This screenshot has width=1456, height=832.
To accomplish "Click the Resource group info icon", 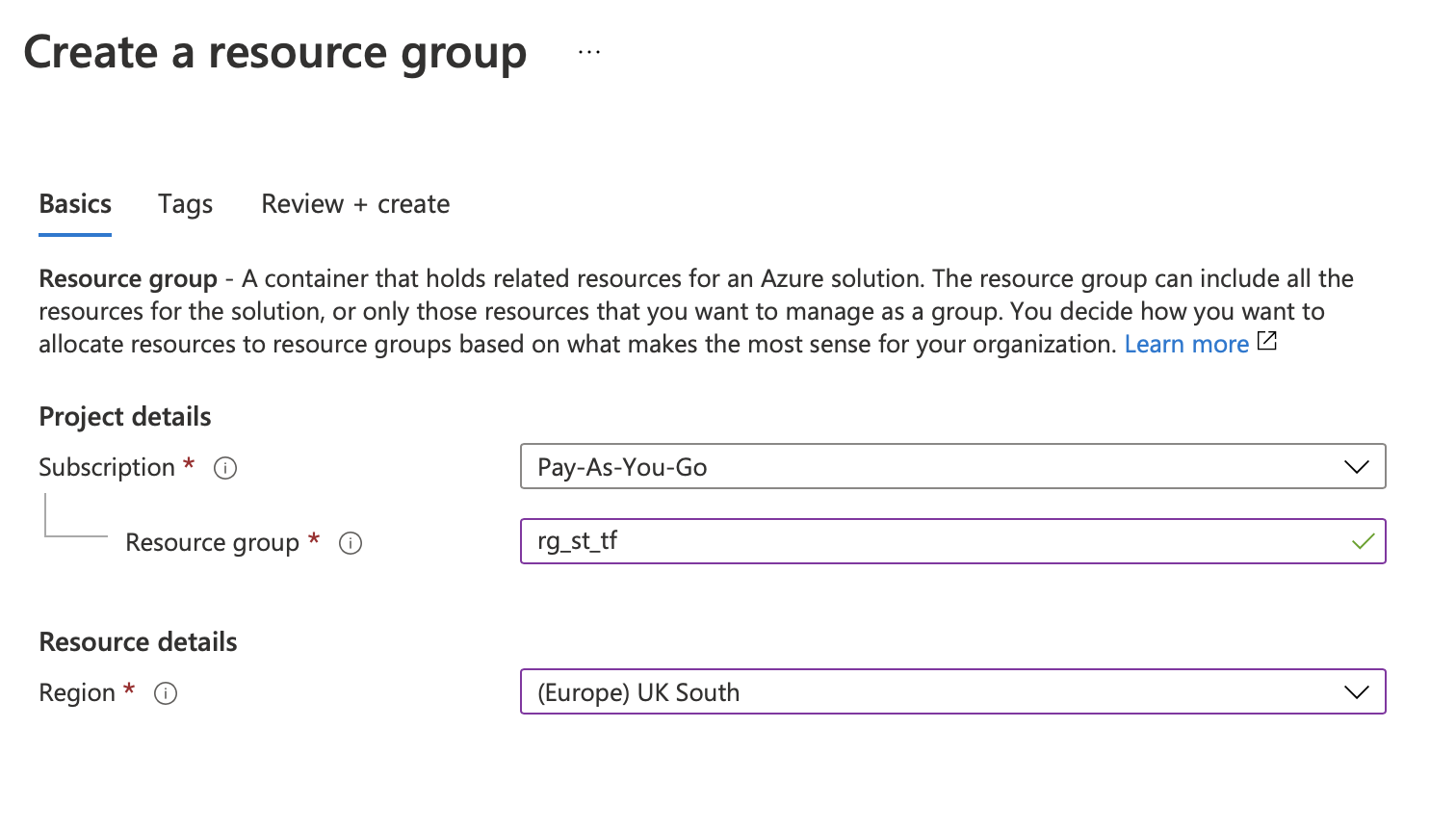I will point(351,544).
